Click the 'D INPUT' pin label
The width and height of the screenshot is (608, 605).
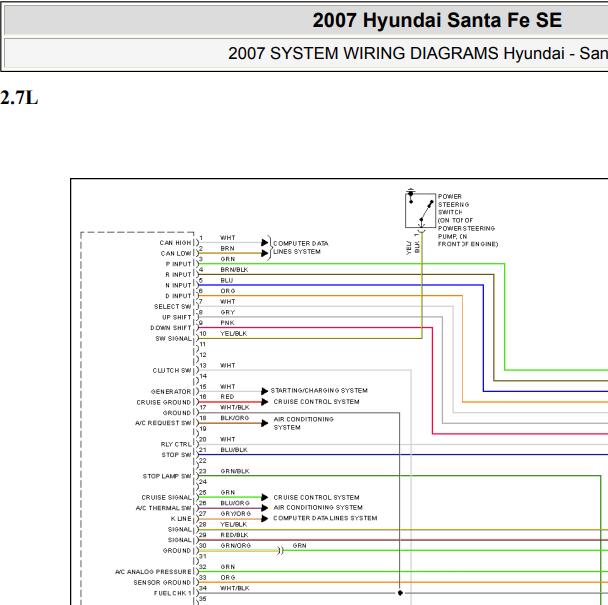pos(178,296)
